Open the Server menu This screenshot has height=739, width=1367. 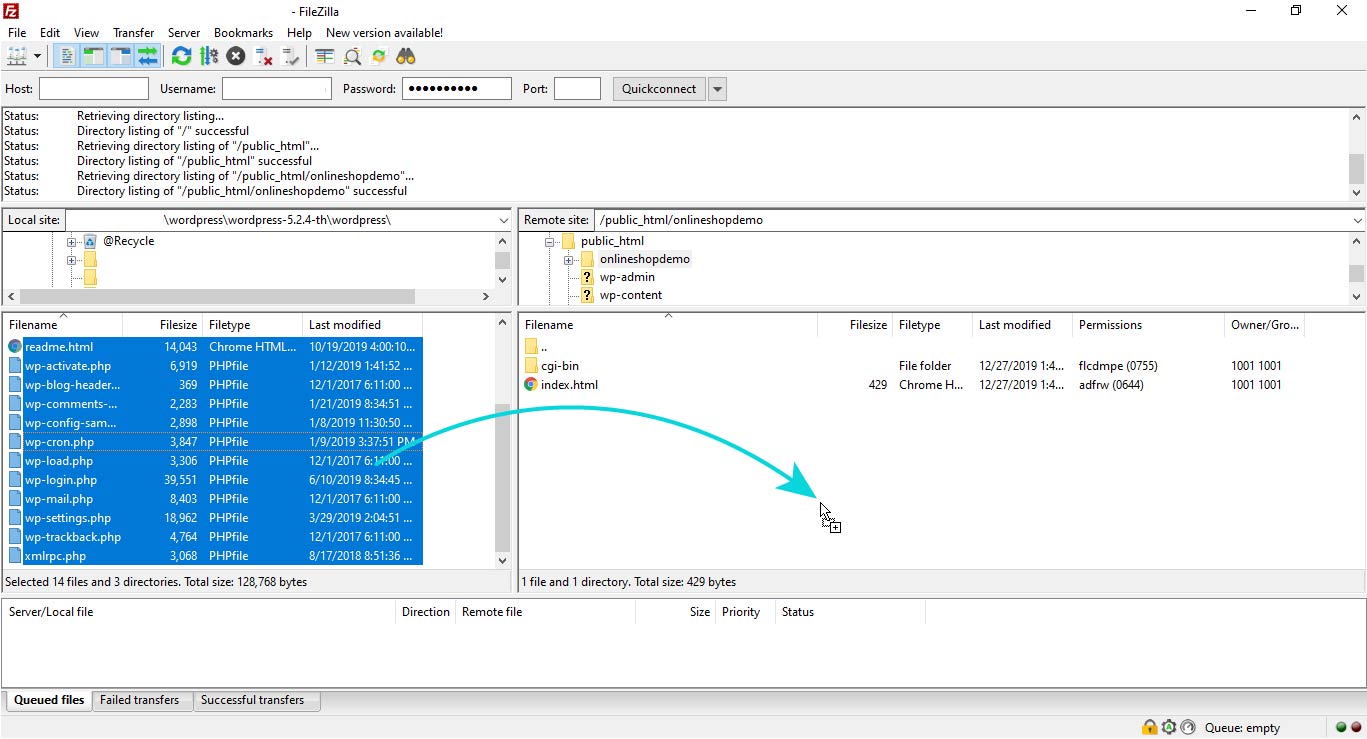click(184, 33)
